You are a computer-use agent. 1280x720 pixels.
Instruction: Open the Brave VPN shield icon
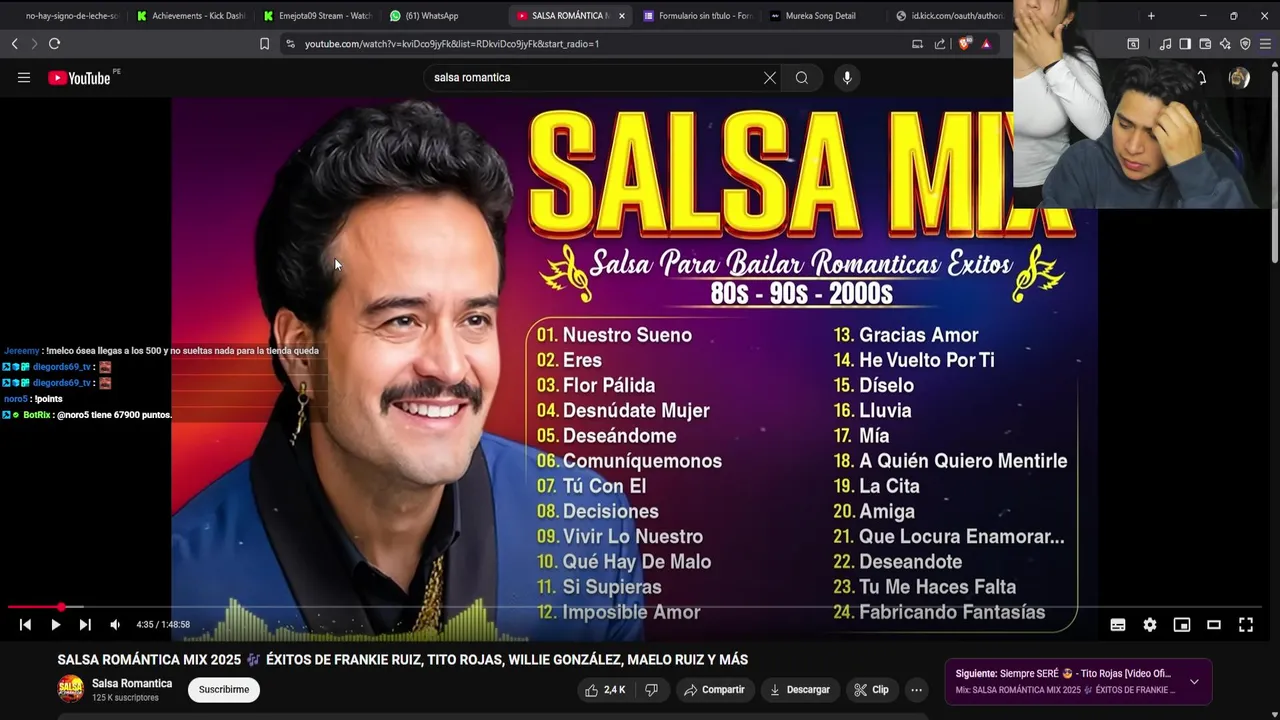pyautogui.click(x=1245, y=44)
